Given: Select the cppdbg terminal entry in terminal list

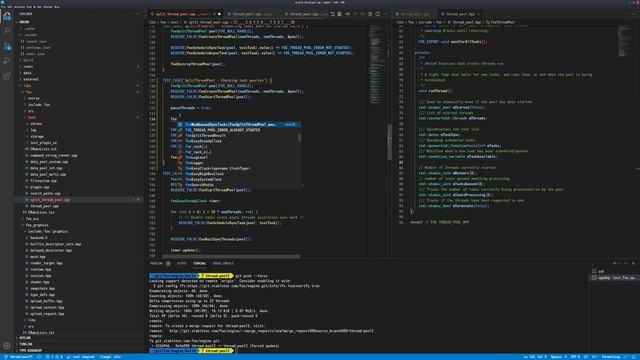Looking at the screenshot, I should 614,278.
